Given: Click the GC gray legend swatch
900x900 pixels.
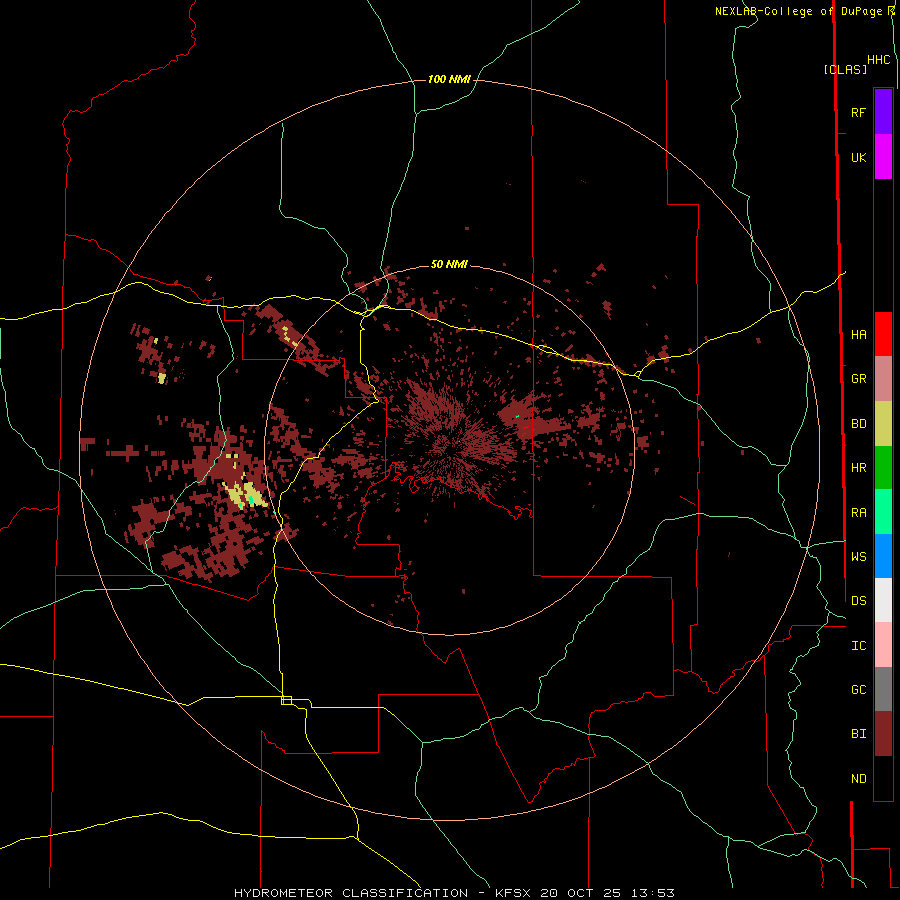Looking at the screenshot, I should 883,689.
